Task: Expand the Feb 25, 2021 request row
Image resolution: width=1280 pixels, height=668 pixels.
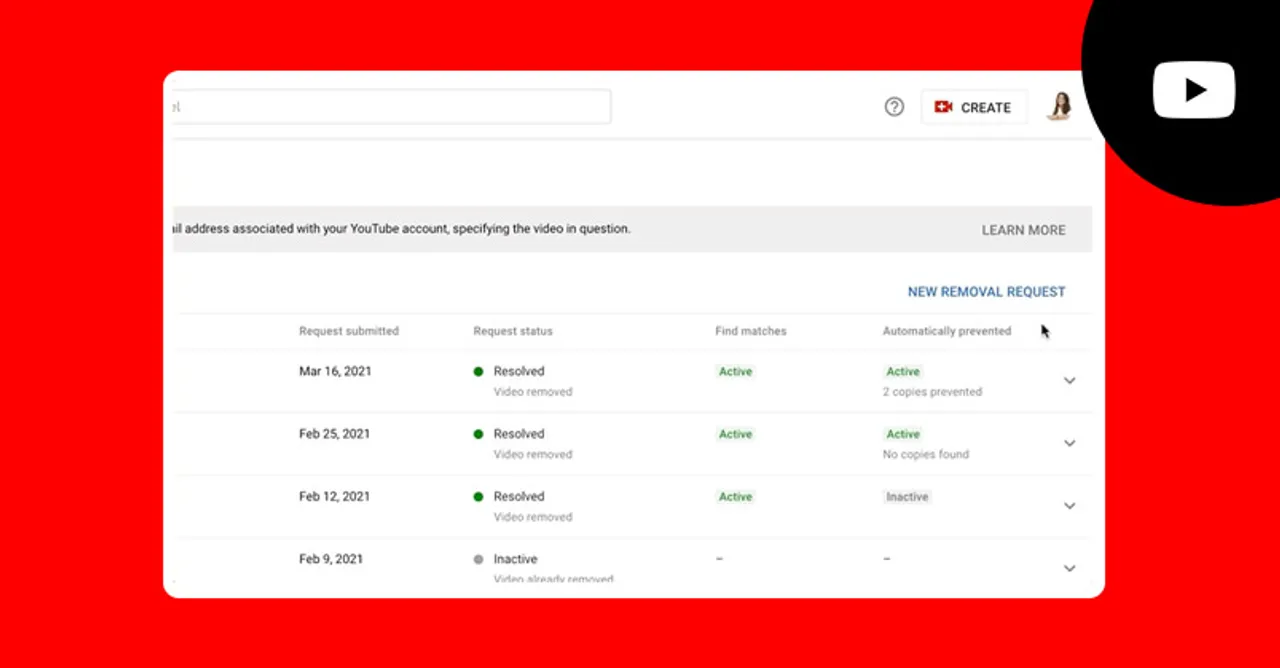Action: pyautogui.click(x=1069, y=443)
